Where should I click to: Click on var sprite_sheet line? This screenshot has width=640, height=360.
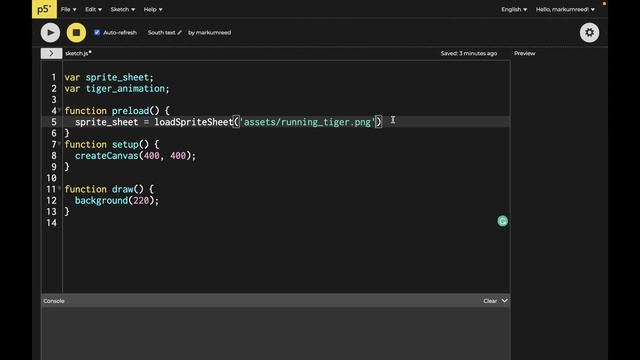pyautogui.click(x=109, y=78)
